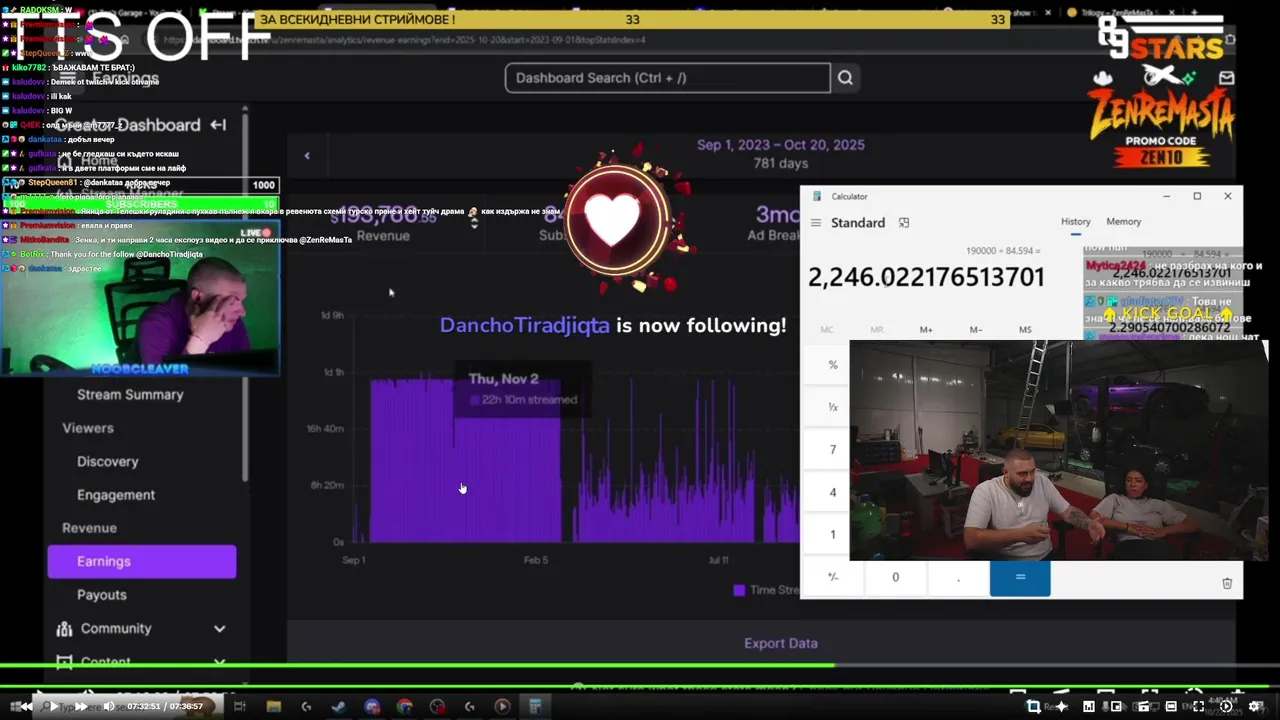
Task: Open video player settings gear
Action: click(1255, 706)
